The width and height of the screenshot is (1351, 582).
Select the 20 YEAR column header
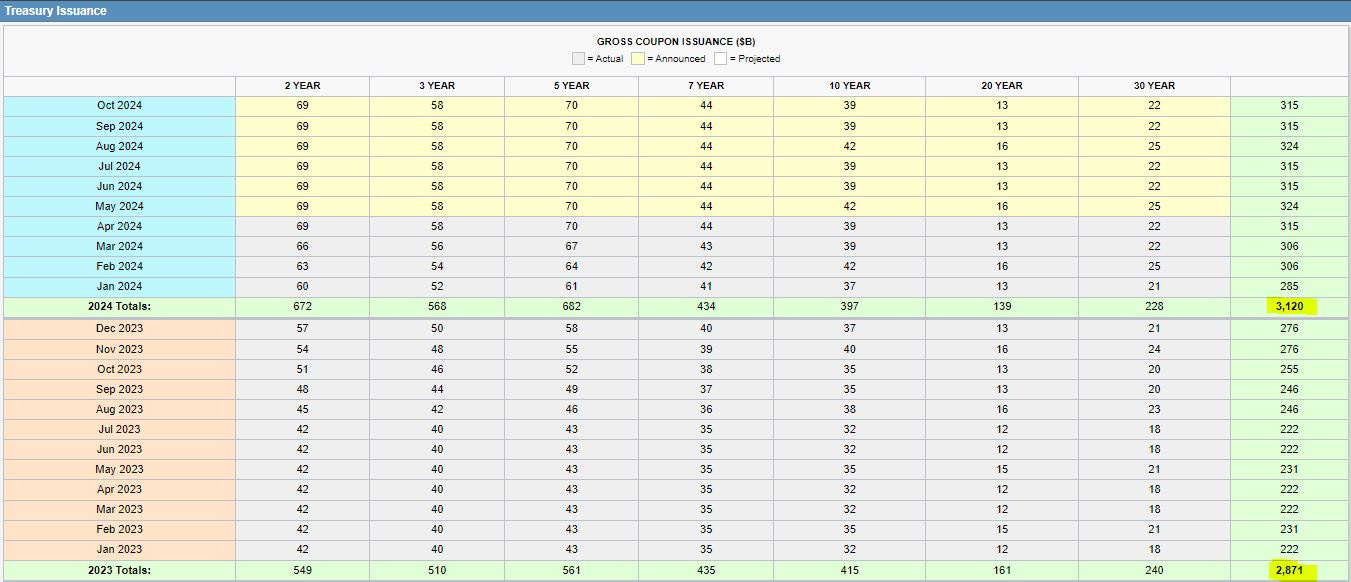click(x=1002, y=86)
